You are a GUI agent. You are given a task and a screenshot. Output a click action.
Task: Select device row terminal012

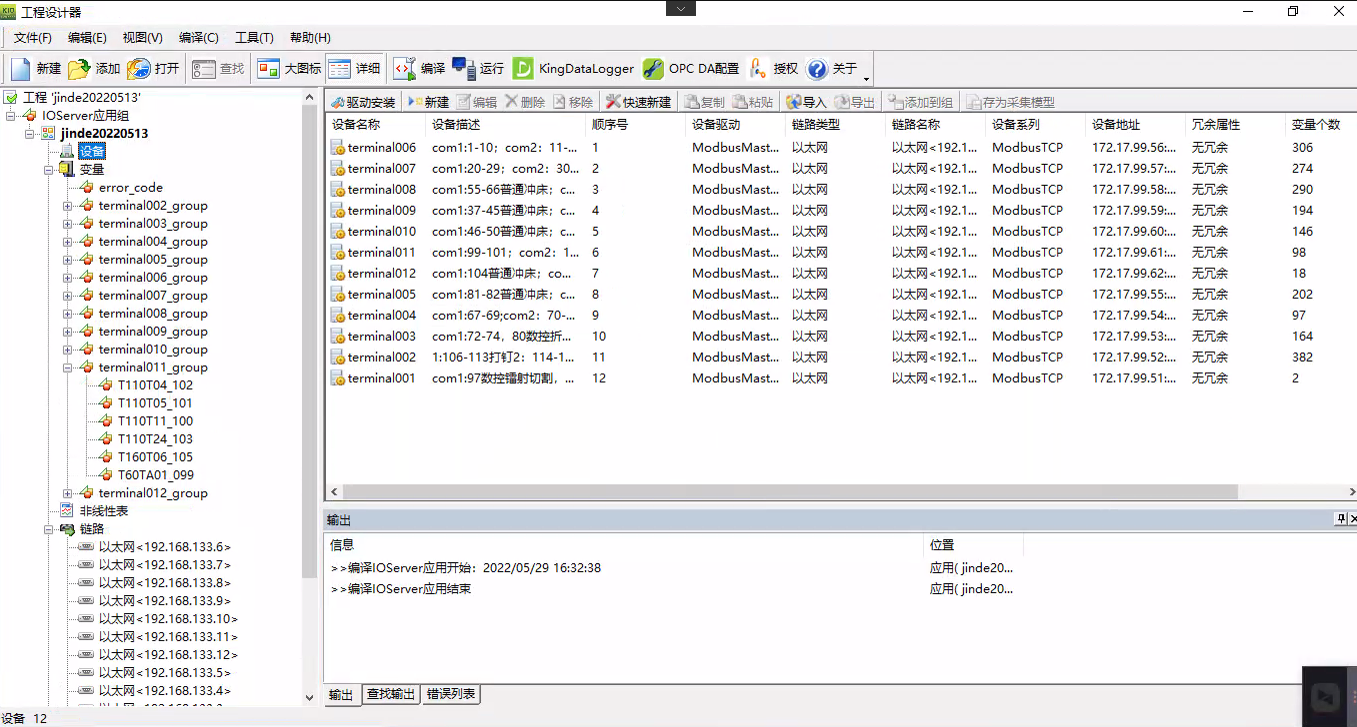(x=840, y=273)
